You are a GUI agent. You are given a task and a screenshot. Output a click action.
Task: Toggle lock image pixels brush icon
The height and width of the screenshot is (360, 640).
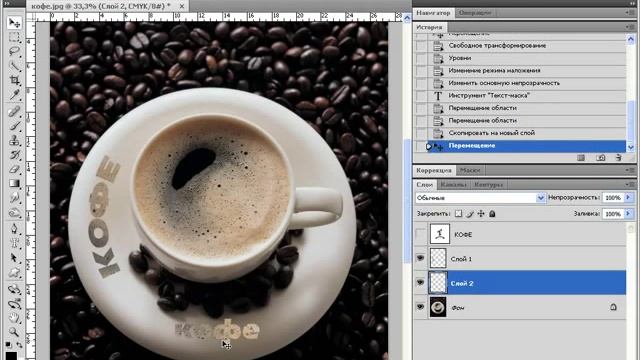click(470, 213)
